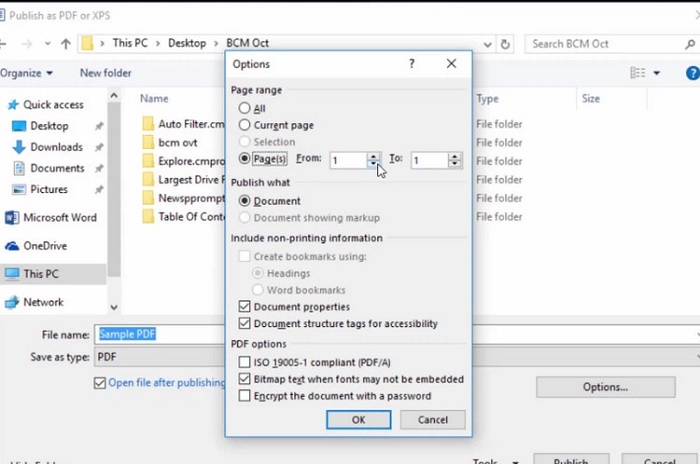Screen dimensions: 700x464
Task: Select the Newspprompt folder
Action: [183, 198]
